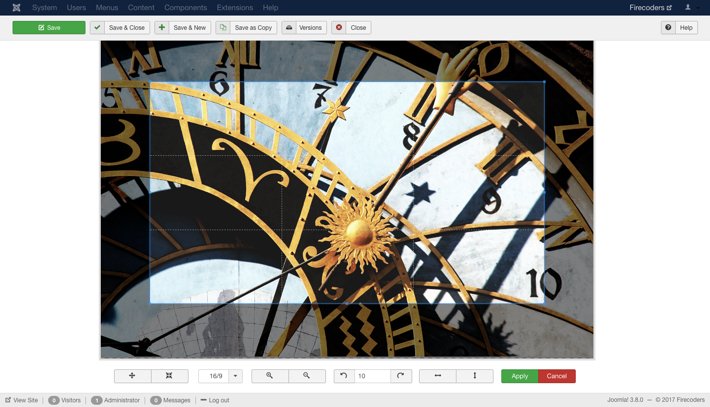Zoom out of the image
The width and height of the screenshot is (710, 407).
pos(307,376)
